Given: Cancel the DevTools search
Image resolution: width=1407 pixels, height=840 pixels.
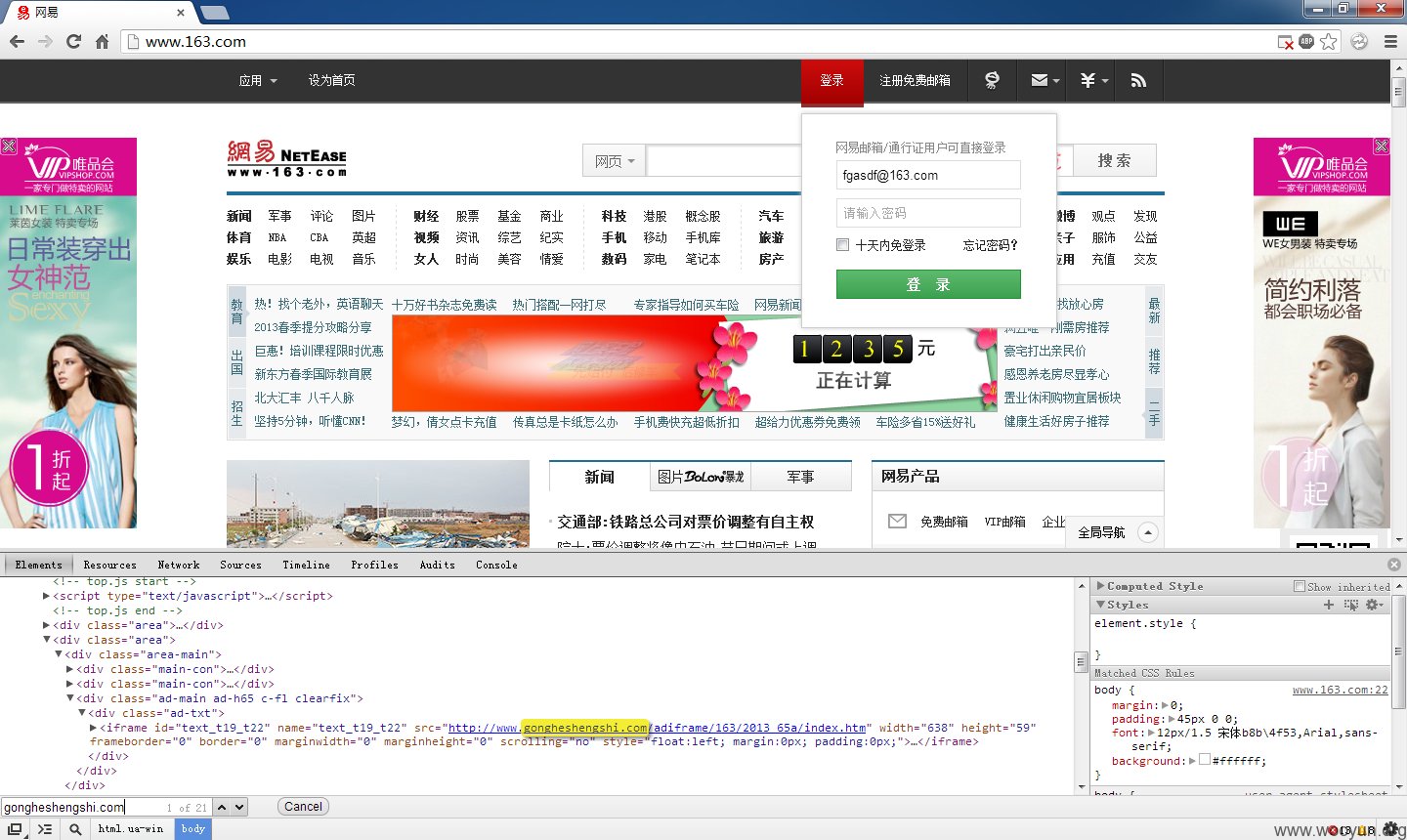Looking at the screenshot, I should (303, 807).
